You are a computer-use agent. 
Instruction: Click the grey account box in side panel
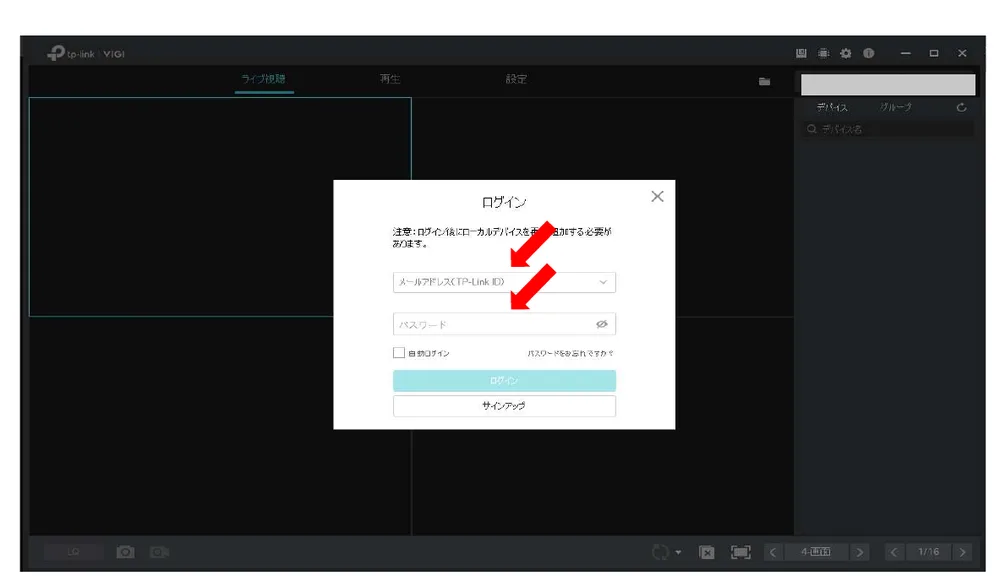click(888, 84)
